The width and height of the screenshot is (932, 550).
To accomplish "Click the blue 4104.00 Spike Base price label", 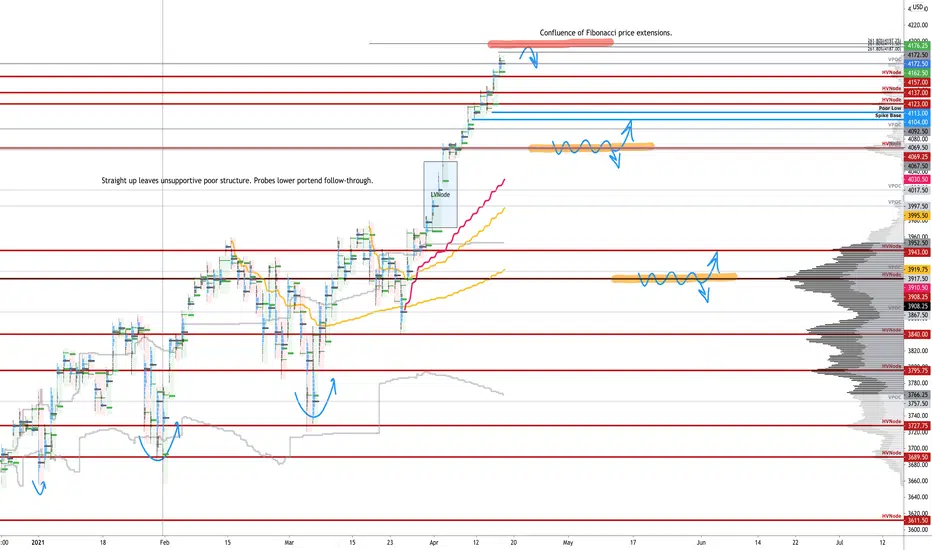I will pyautogui.click(x=917, y=122).
